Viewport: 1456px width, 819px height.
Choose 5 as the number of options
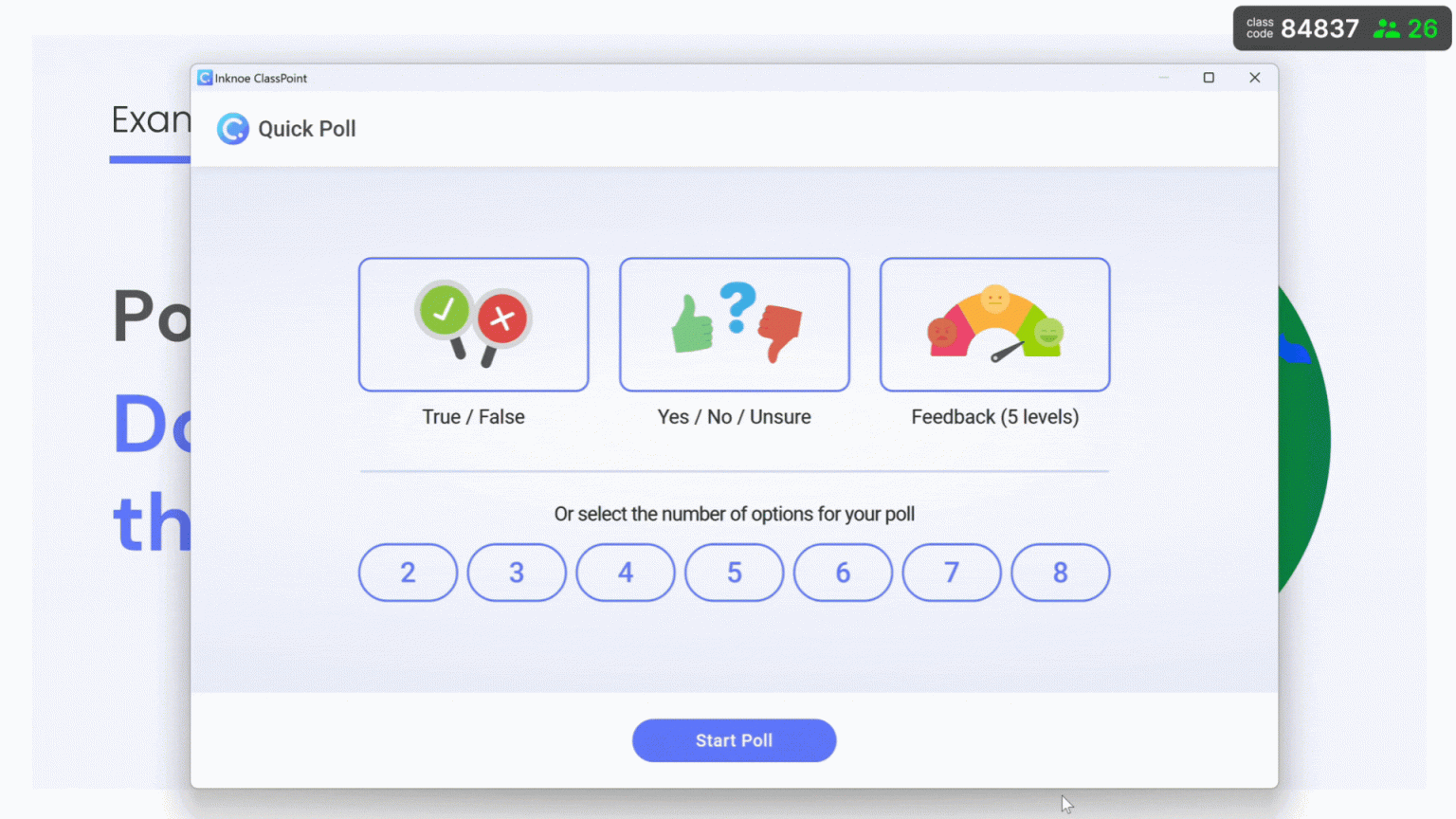click(735, 573)
